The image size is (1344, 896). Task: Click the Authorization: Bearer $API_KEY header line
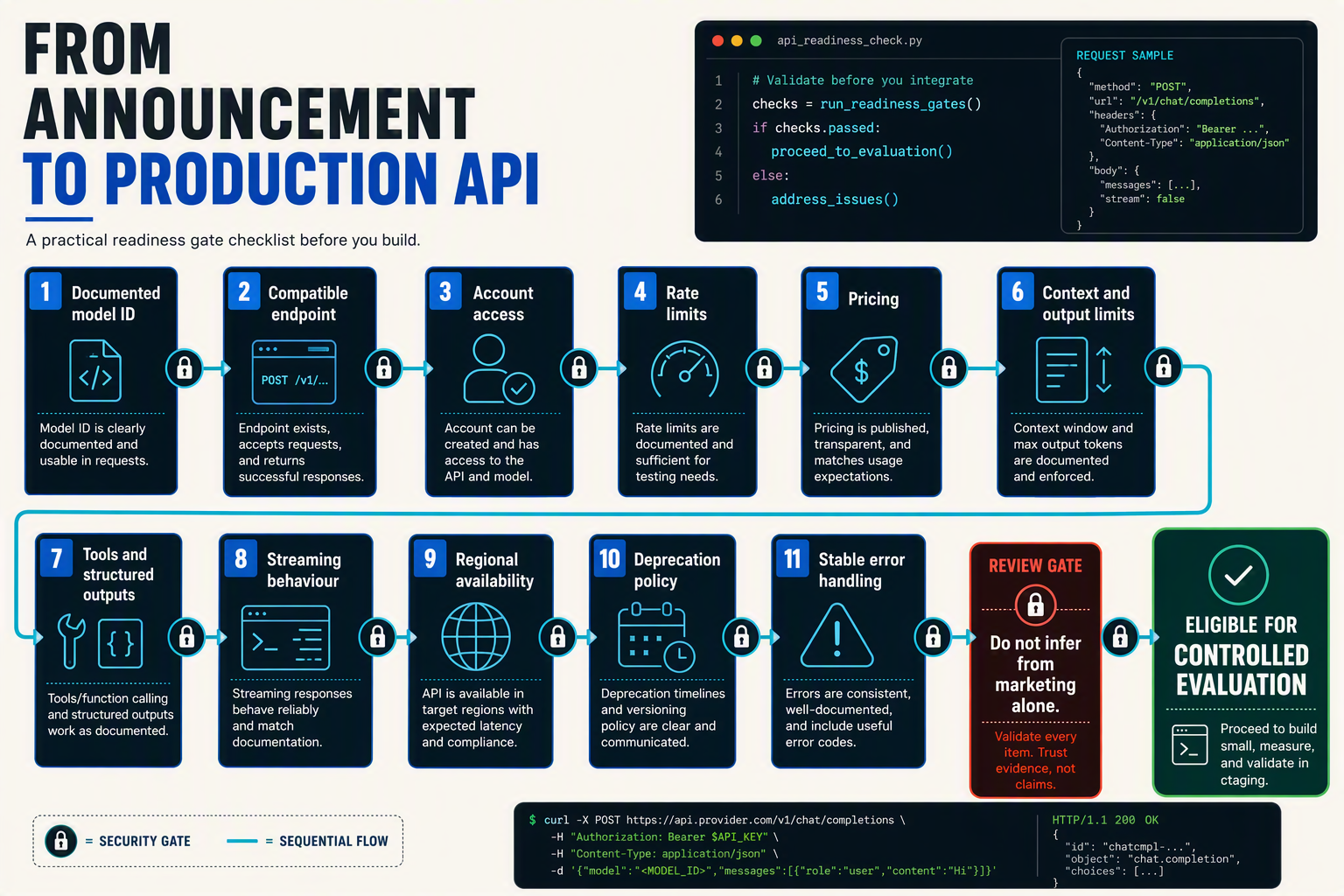tap(664, 837)
